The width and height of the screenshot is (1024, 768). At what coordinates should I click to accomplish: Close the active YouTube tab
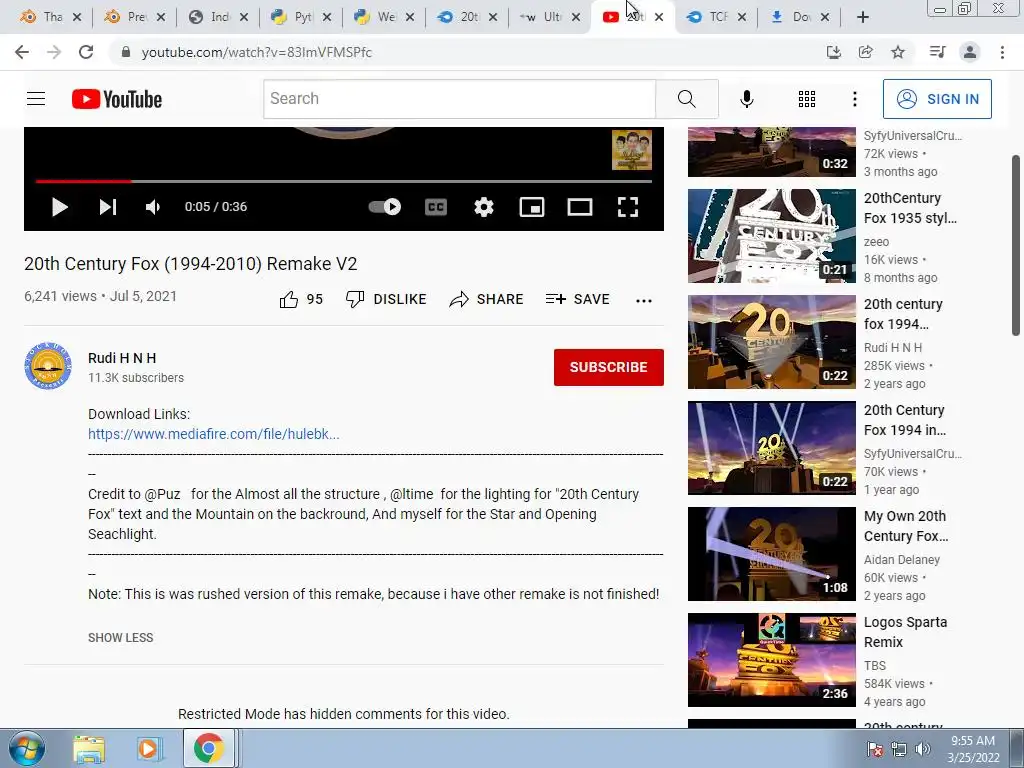coord(659,17)
